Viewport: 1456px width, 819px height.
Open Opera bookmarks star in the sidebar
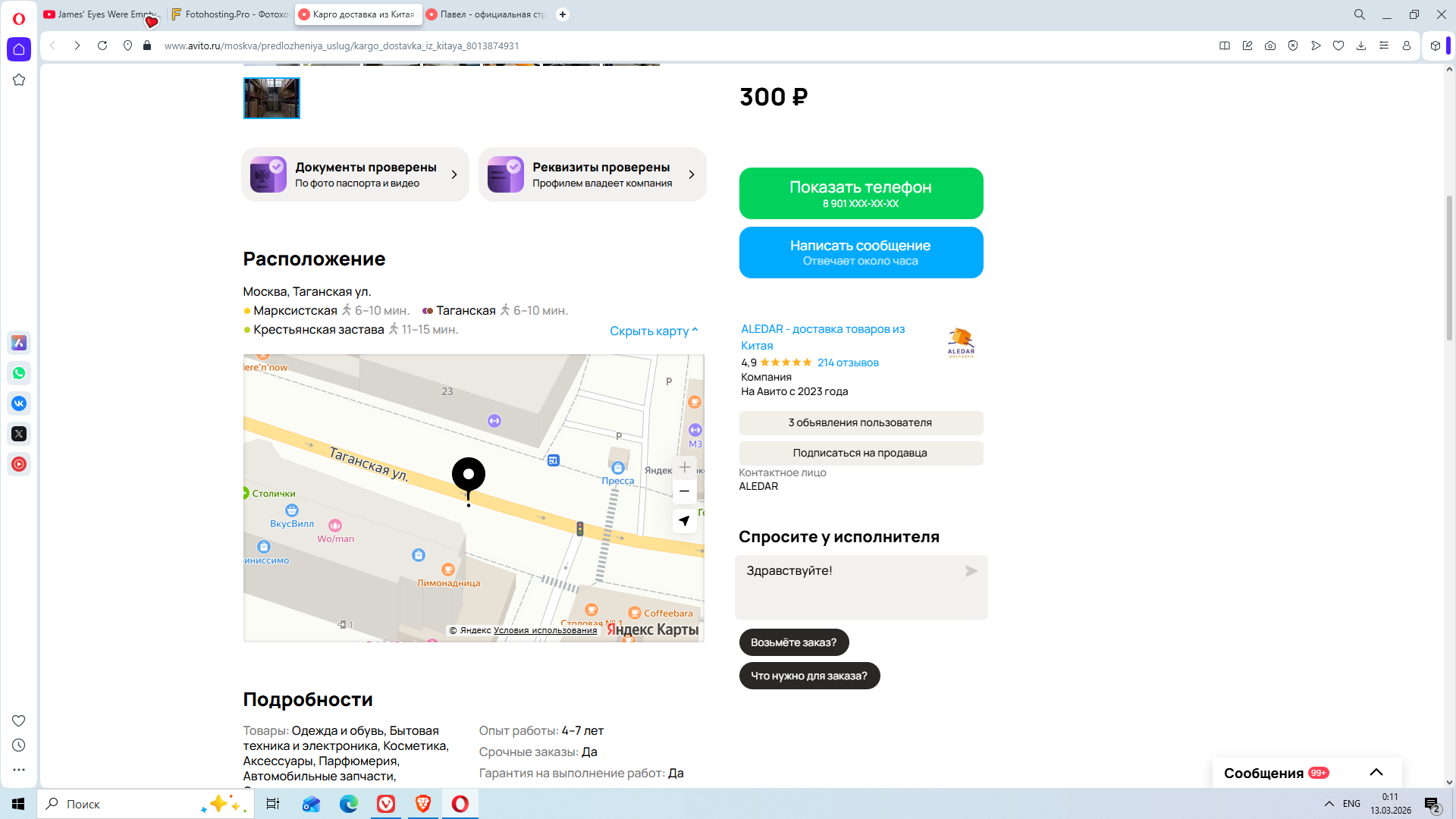[19, 80]
